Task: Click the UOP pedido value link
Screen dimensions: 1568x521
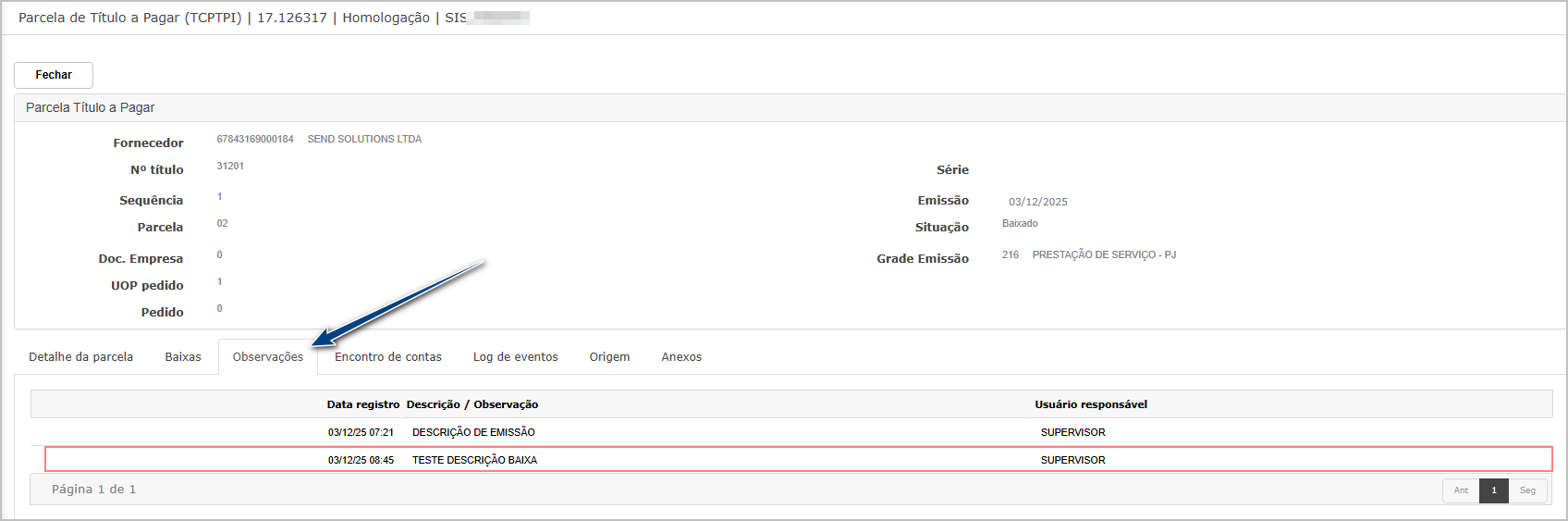Action: 220,282
